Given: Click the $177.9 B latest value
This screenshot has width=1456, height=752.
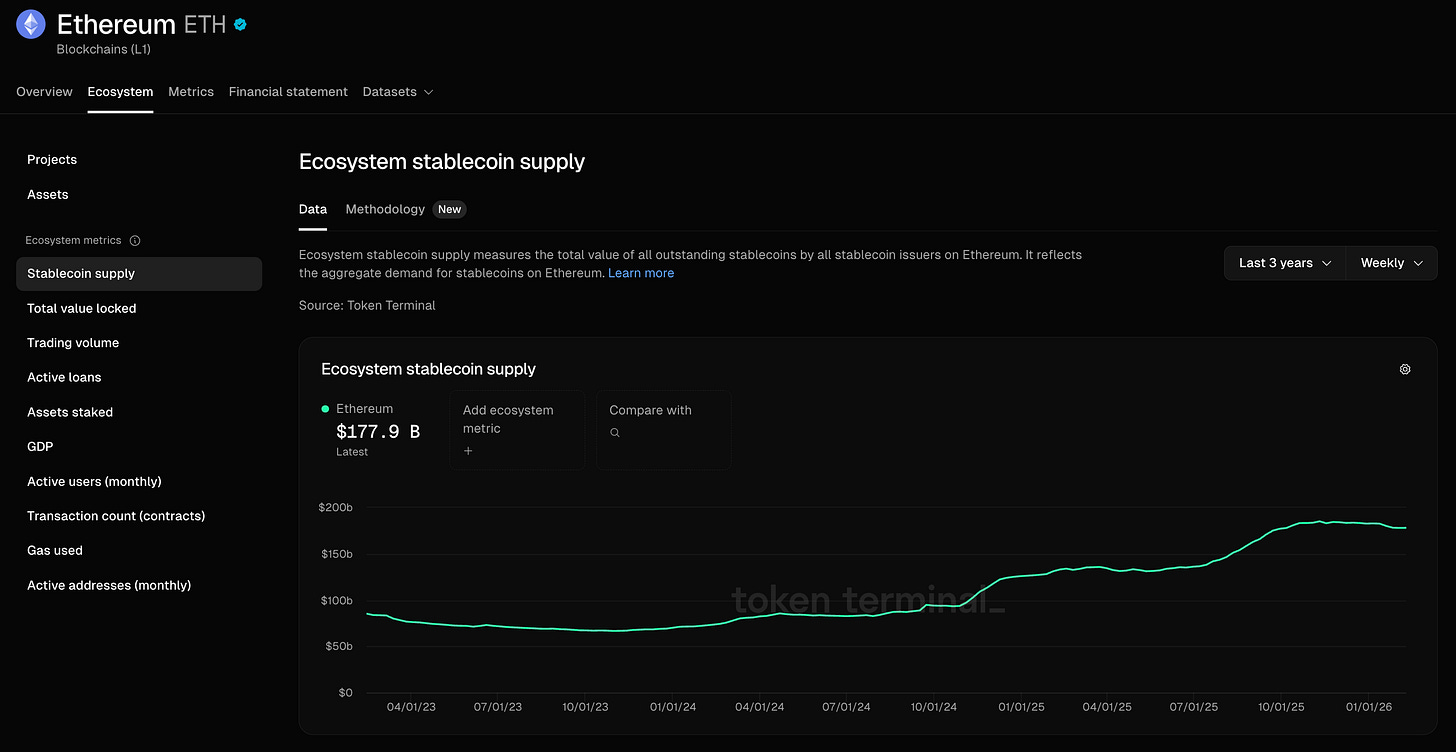Looking at the screenshot, I should click(x=378, y=432).
